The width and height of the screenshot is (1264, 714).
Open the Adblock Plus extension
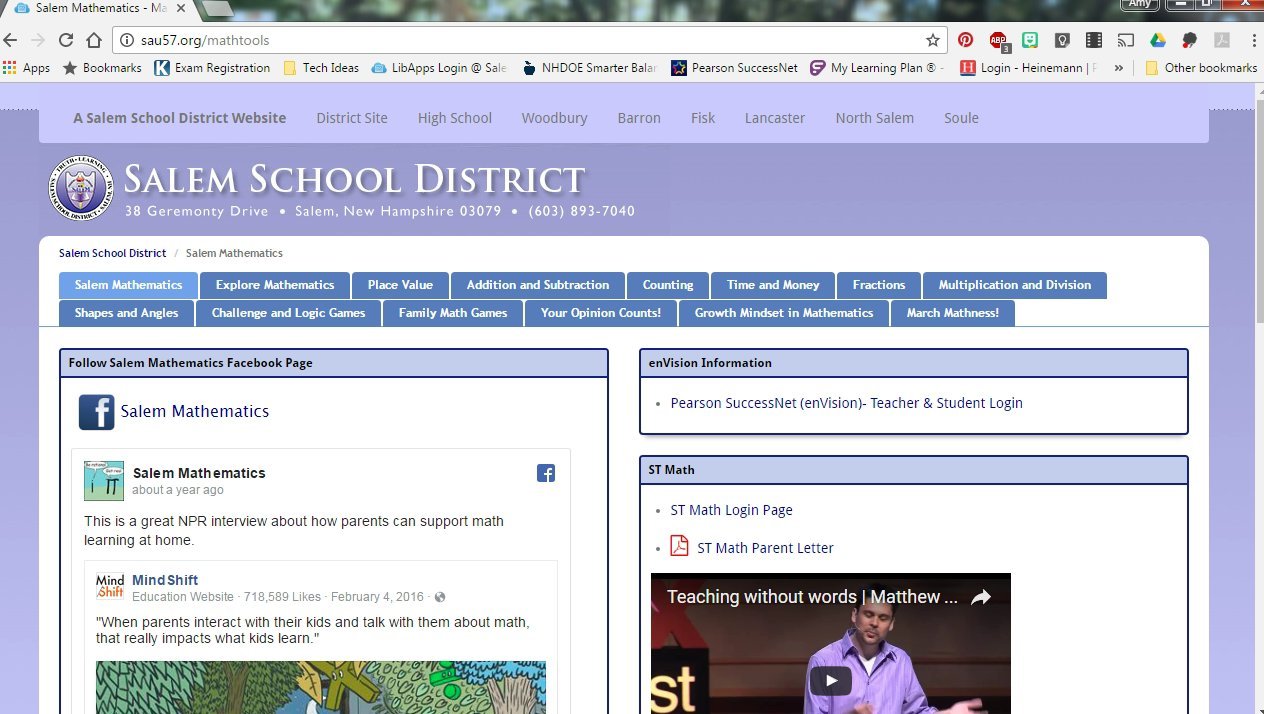(998, 41)
